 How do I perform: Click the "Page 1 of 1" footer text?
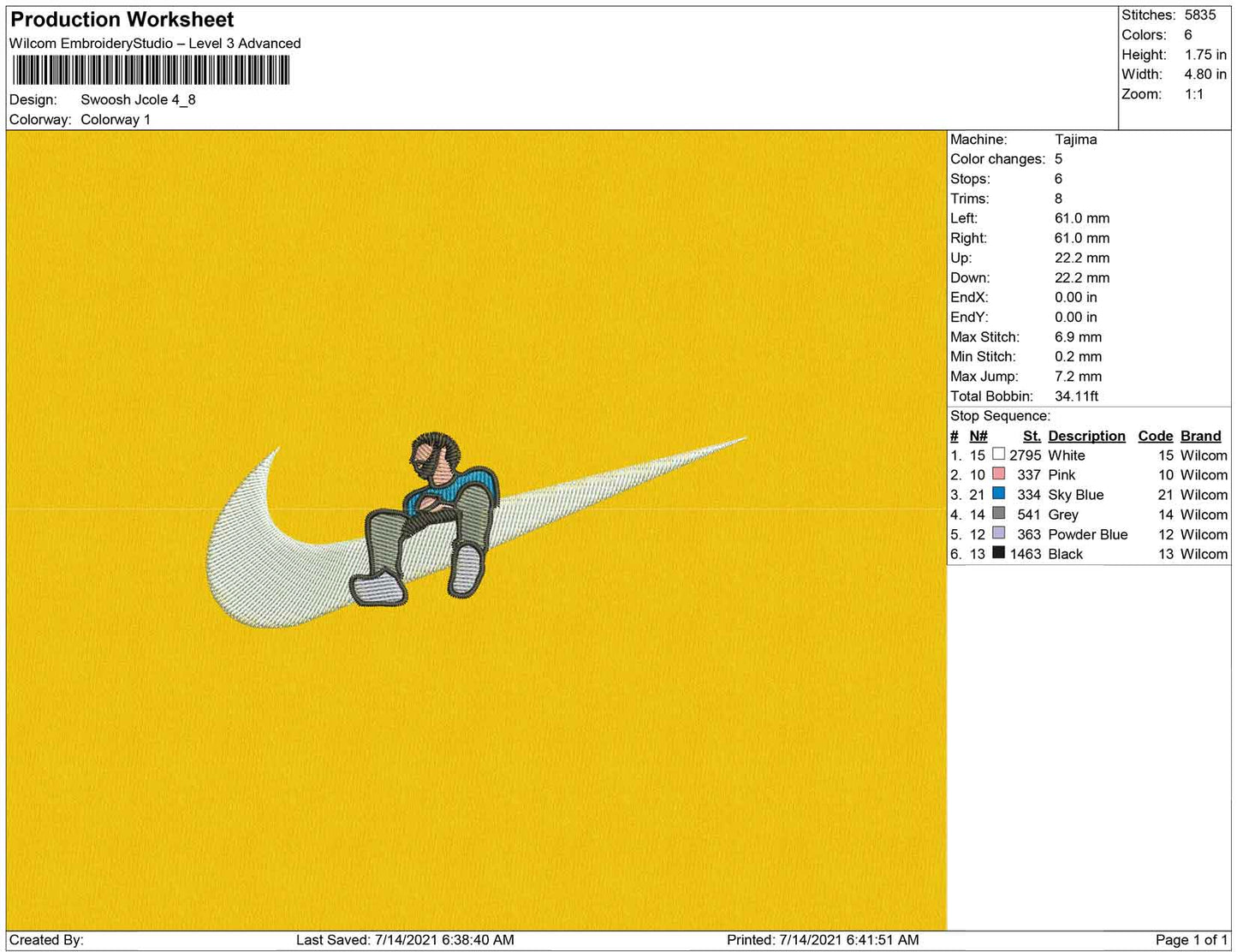point(1192,940)
